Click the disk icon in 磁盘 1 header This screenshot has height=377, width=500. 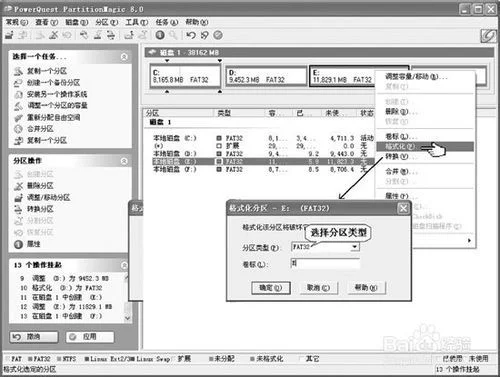[x=152, y=52]
